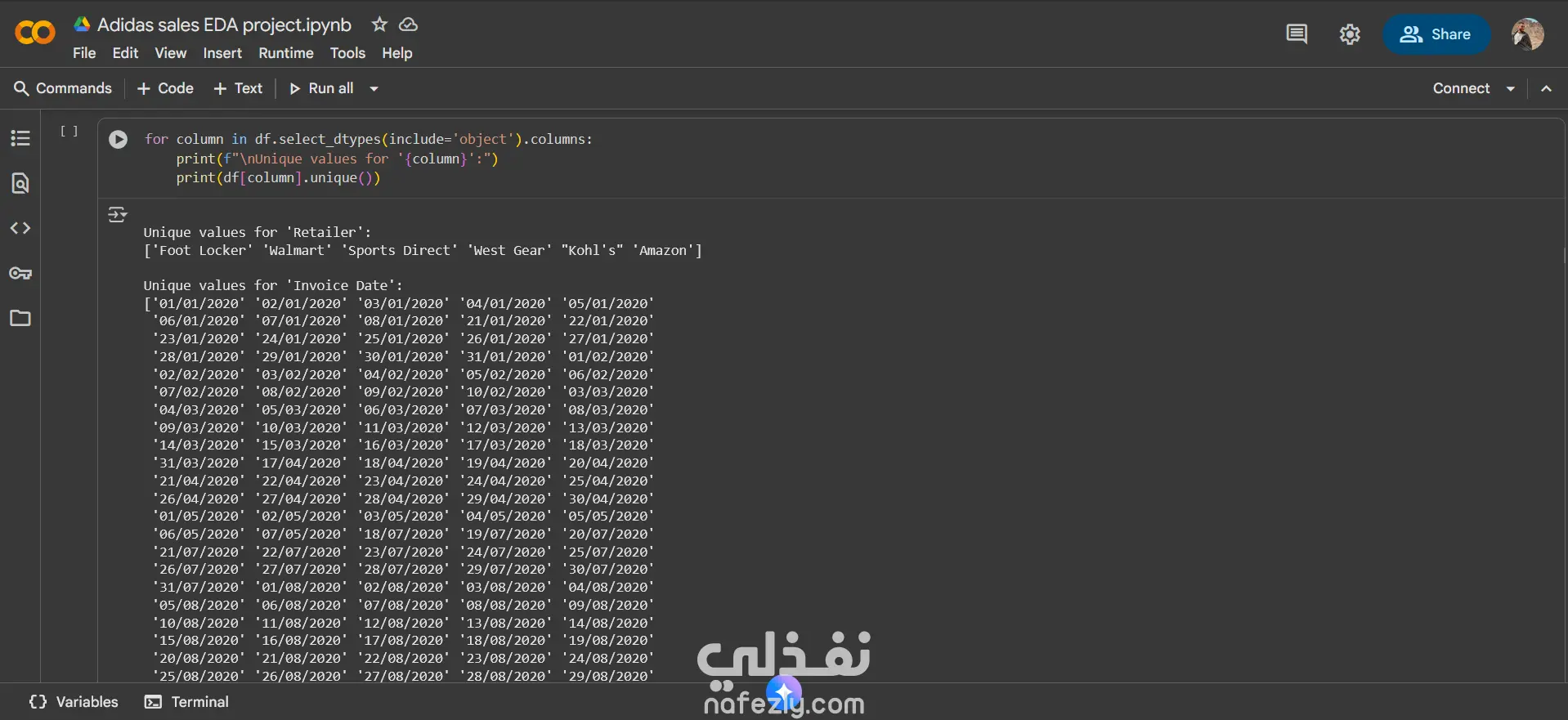Click the cell execution count brackets

69,131
